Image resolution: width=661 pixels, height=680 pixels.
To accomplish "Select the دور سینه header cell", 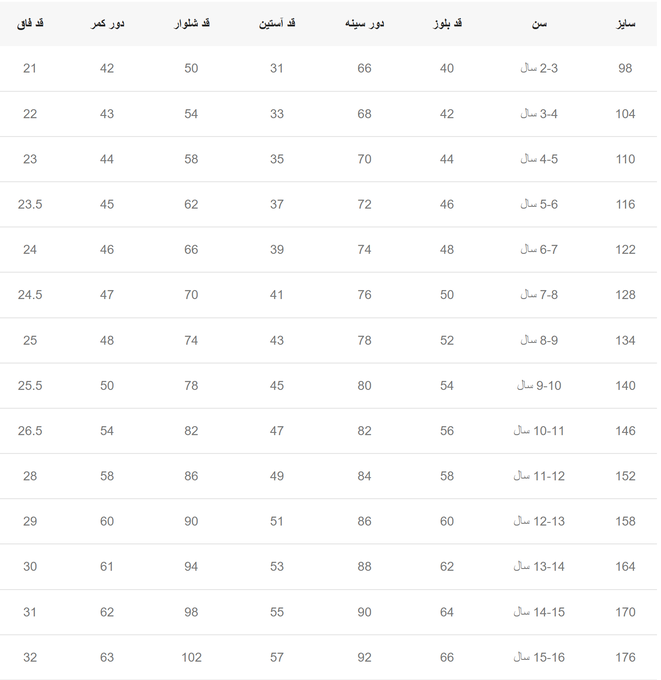I will 364,23.
